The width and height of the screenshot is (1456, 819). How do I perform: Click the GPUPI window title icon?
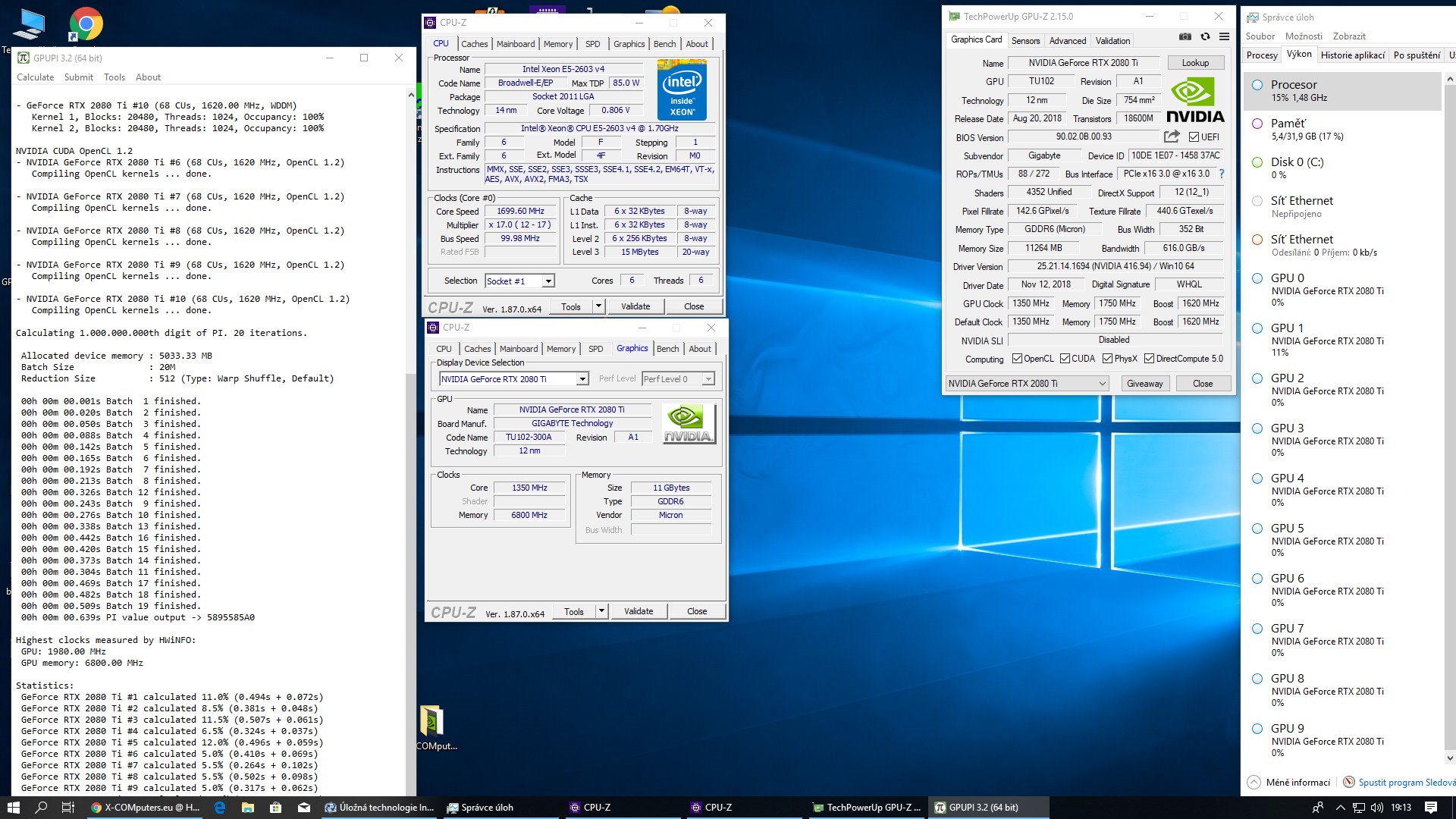click(x=24, y=58)
